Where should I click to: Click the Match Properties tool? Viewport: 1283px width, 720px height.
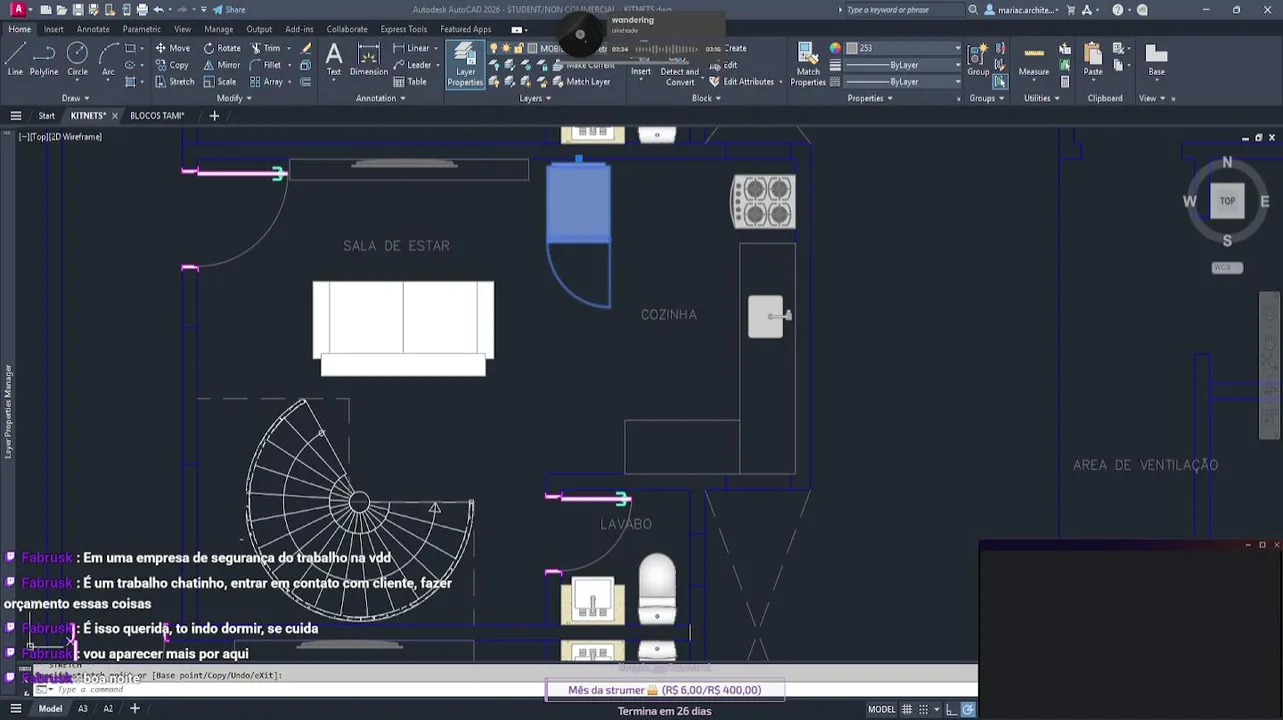[808, 64]
